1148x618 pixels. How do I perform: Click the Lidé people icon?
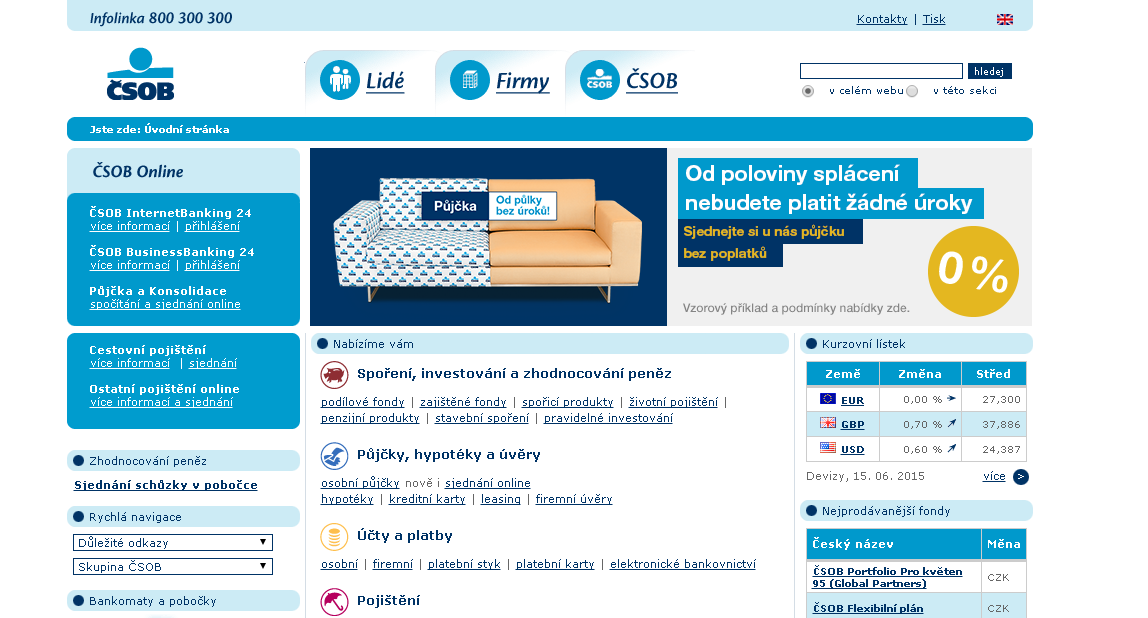click(340, 80)
